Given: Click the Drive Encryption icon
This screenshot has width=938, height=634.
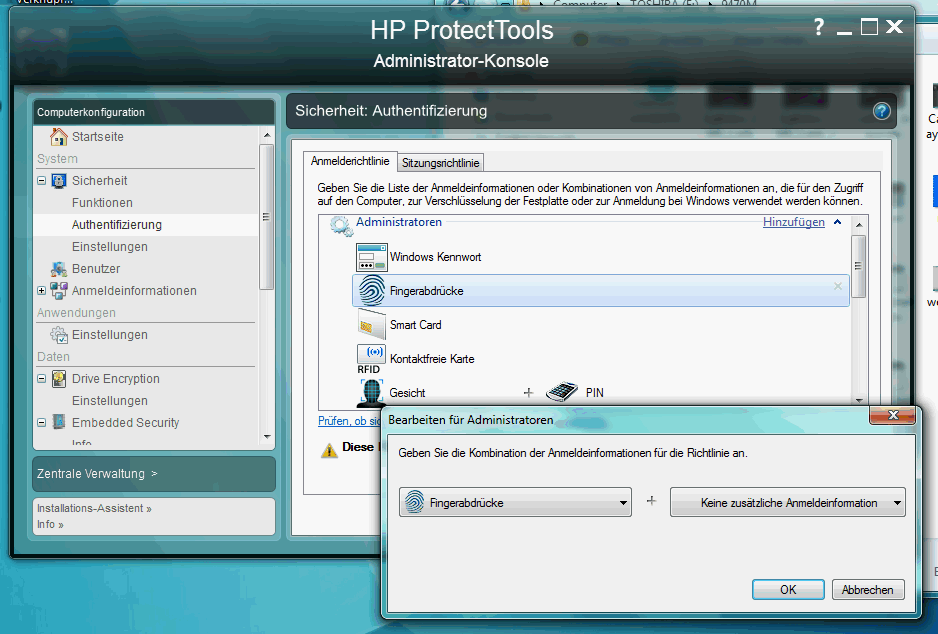Looking at the screenshot, I should (59, 379).
